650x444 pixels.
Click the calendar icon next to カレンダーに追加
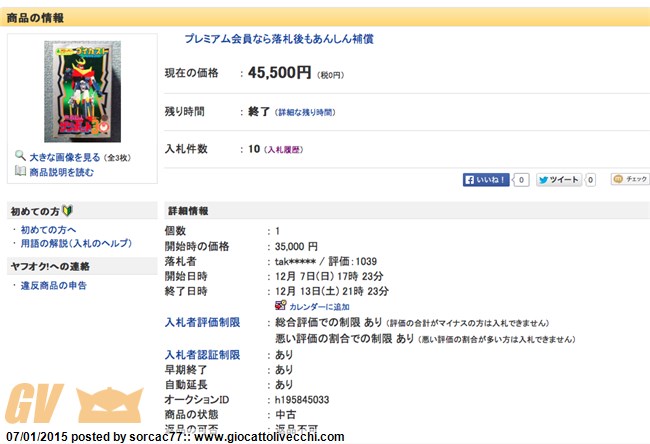pyautogui.click(x=280, y=306)
